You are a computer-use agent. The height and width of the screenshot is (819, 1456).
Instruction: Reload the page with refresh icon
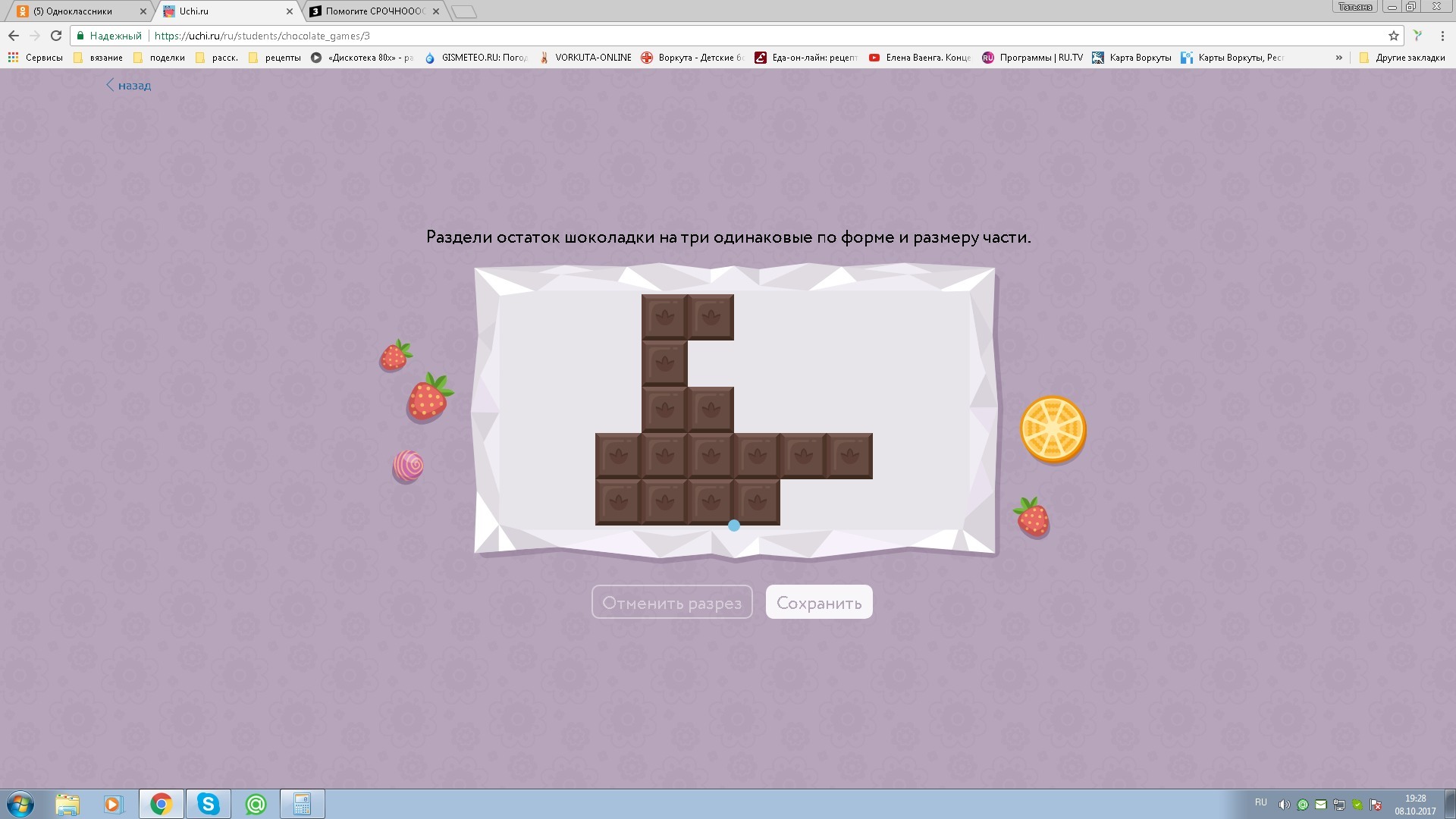tap(55, 36)
